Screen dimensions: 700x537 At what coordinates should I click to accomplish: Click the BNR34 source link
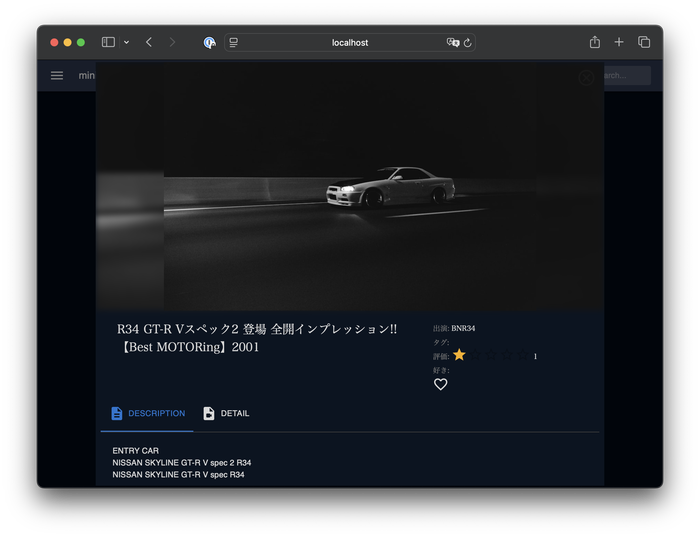coord(463,328)
